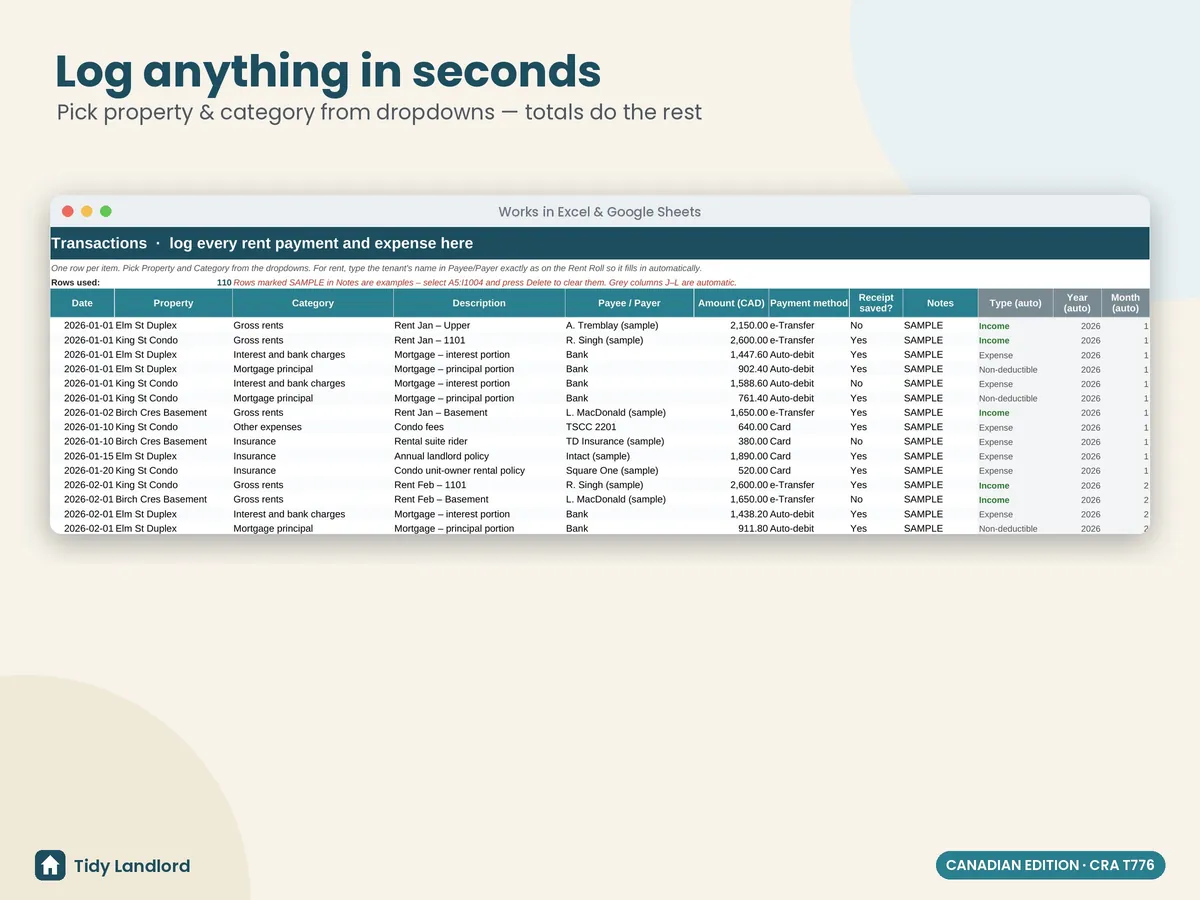Screen dimensions: 1200x900
Task: Select the 'Rental suite rider' description cell
Action: coord(479,441)
